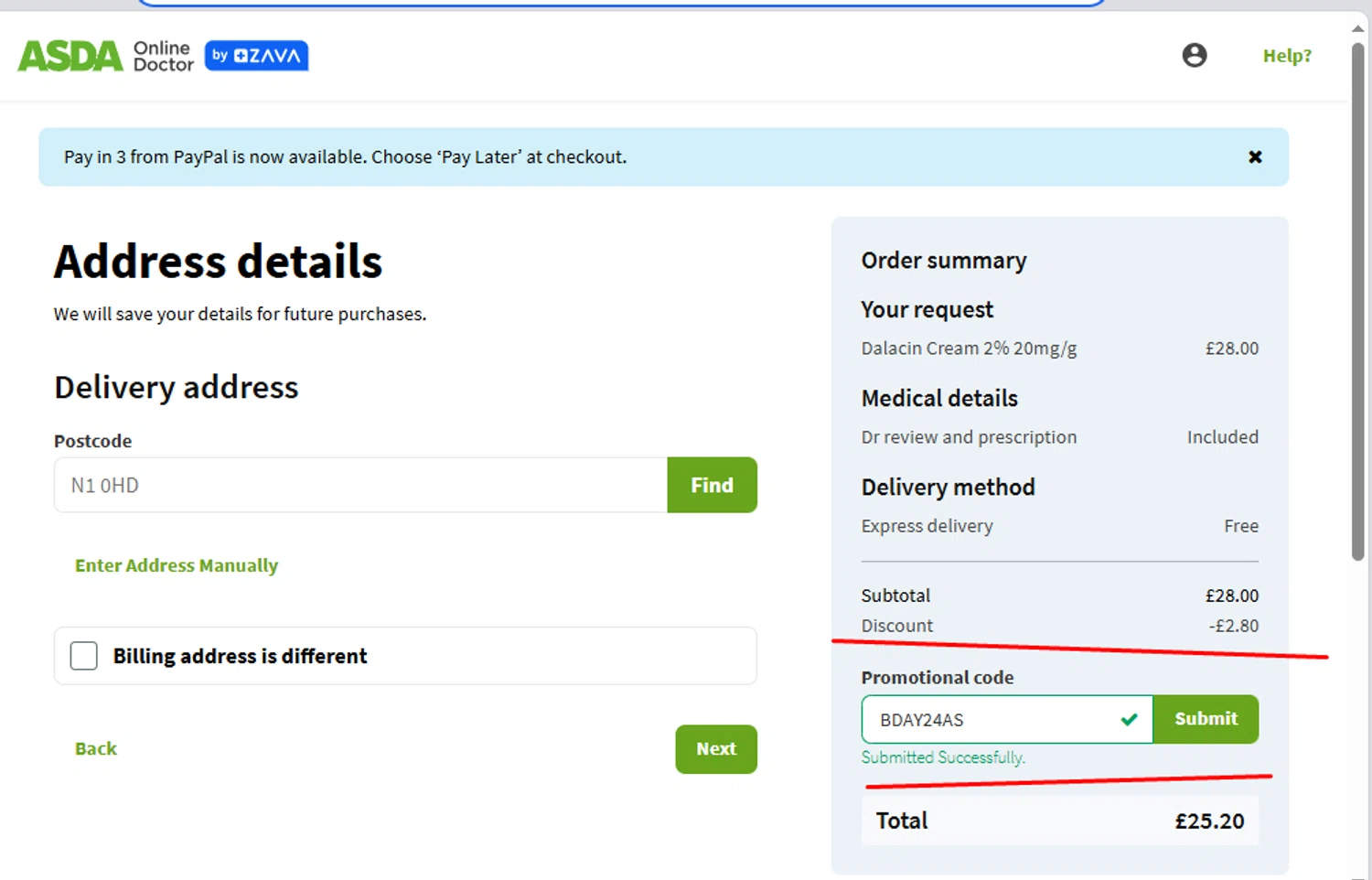Click the 'Order summary' heading
This screenshot has height=880, width=1372.
(x=944, y=261)
